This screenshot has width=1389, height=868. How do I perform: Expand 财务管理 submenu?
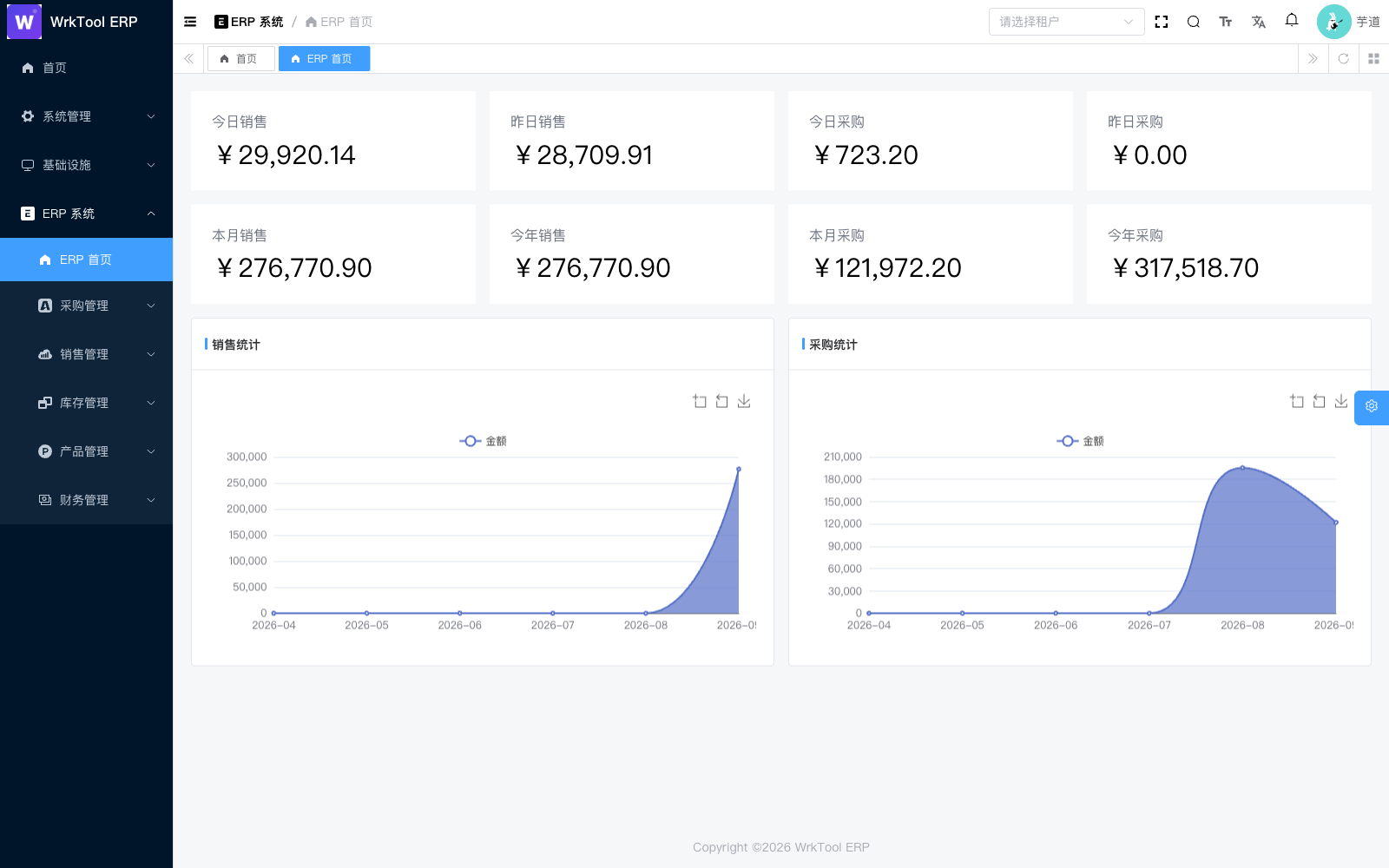tap(87, 500)
